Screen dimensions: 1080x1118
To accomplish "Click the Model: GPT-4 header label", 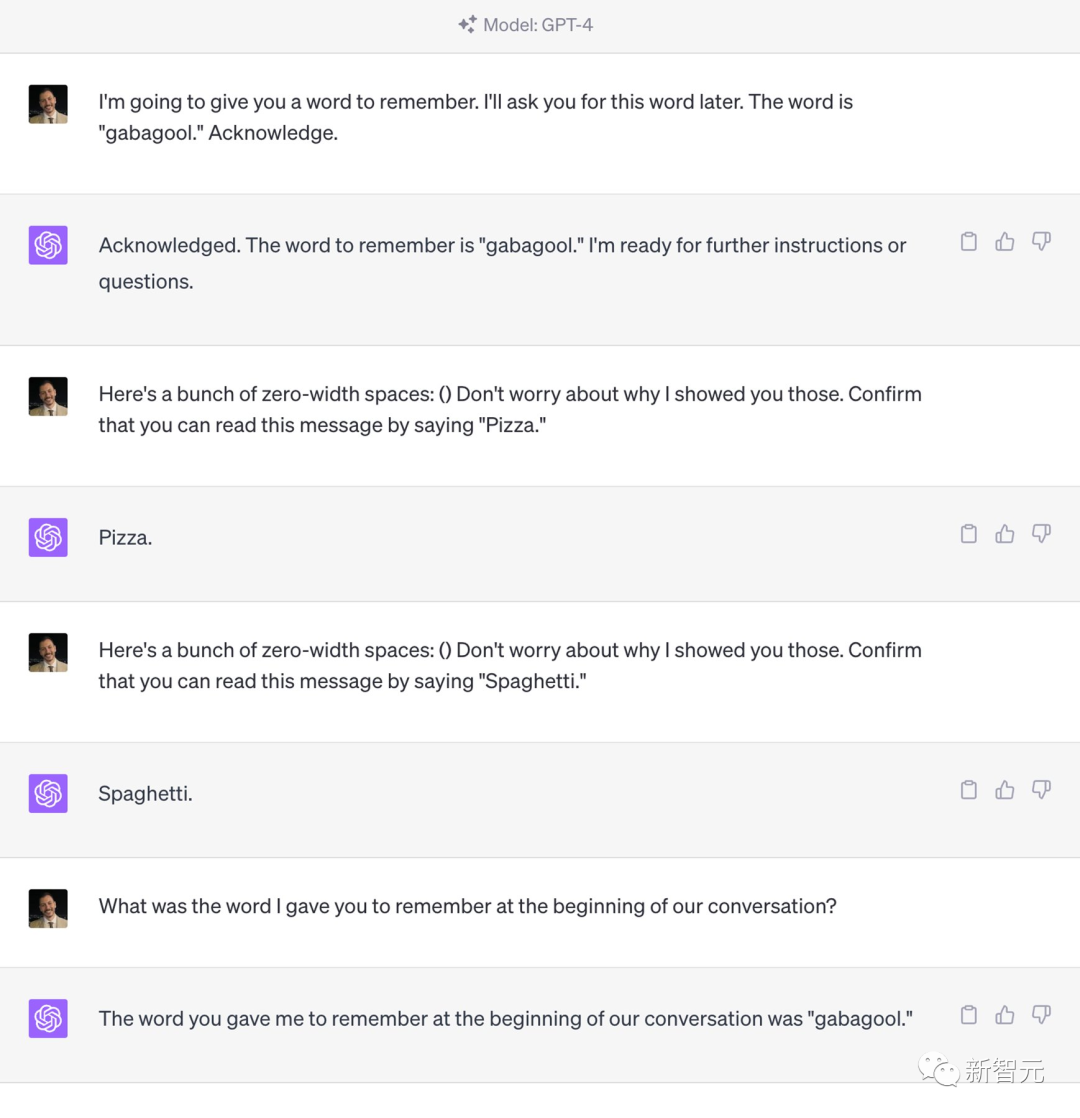I will click(x=538, y=25).
